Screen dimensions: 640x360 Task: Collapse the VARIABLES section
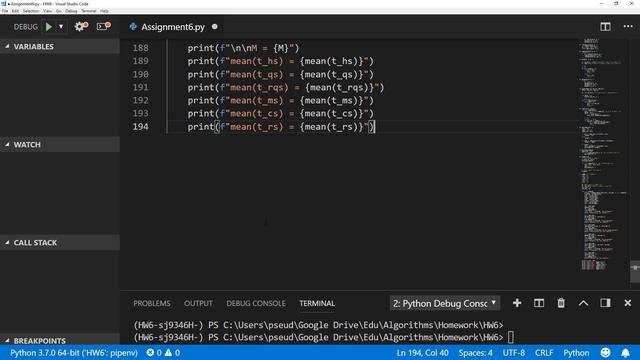60,47
